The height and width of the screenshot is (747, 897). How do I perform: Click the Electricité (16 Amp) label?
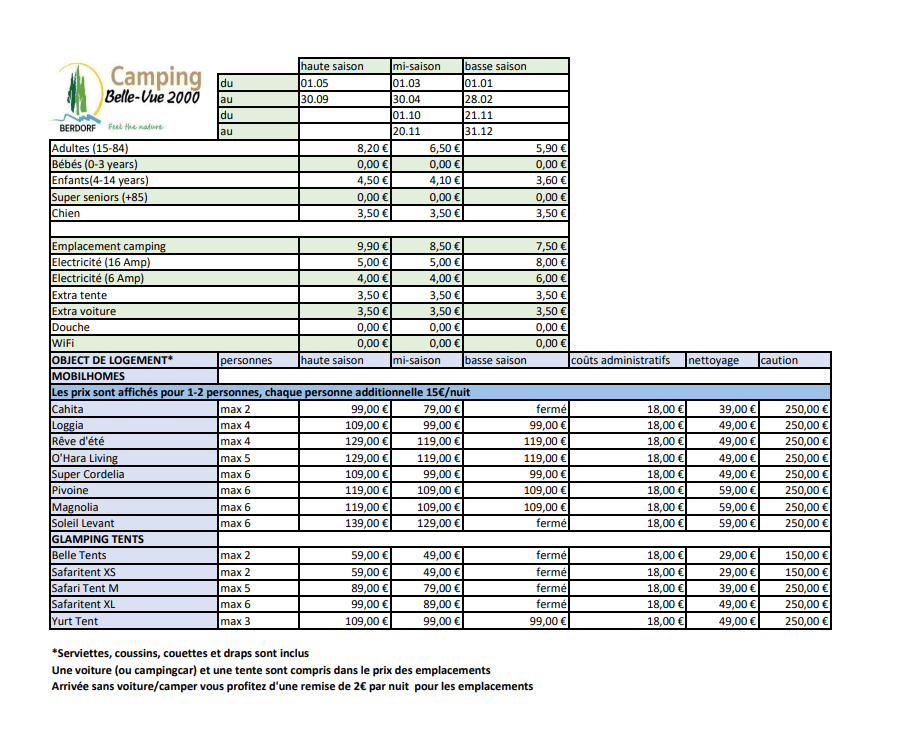pos(100,262)
